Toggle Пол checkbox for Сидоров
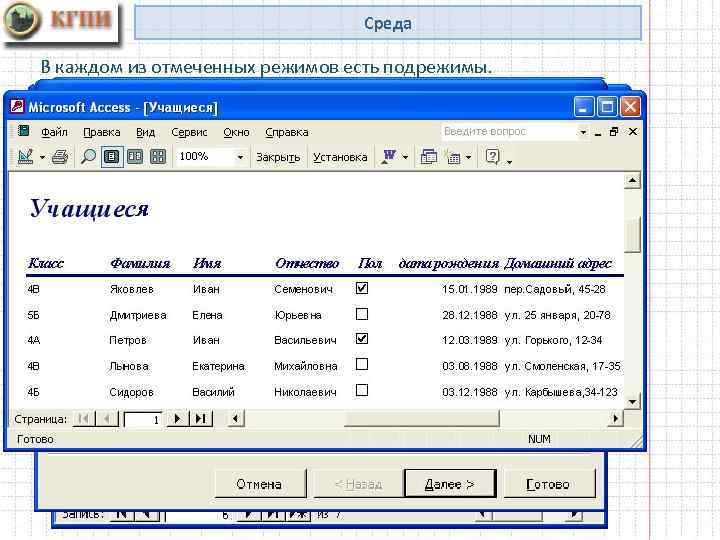 [362, 390]
